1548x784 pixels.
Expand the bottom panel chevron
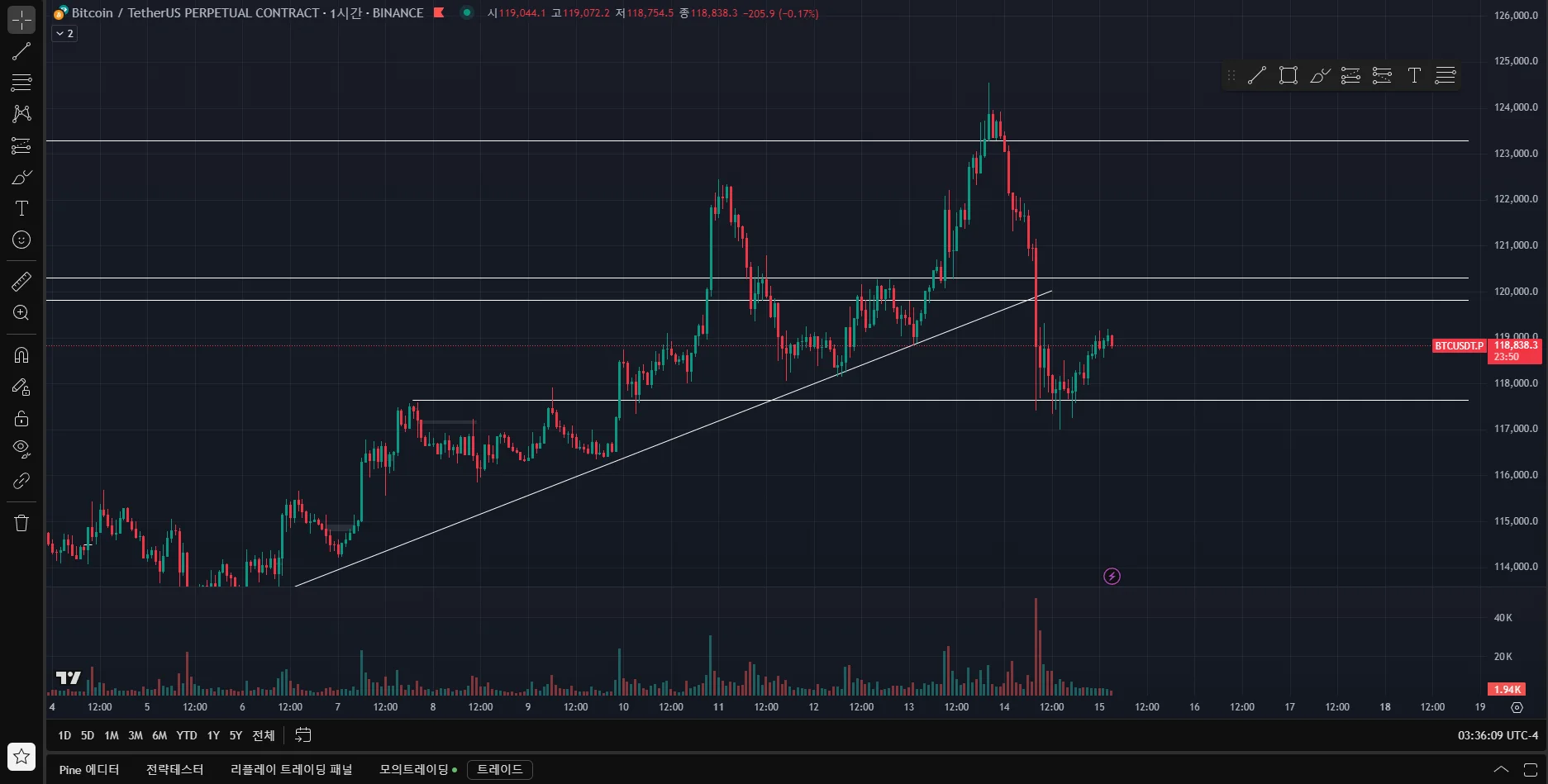point(1501,769)
